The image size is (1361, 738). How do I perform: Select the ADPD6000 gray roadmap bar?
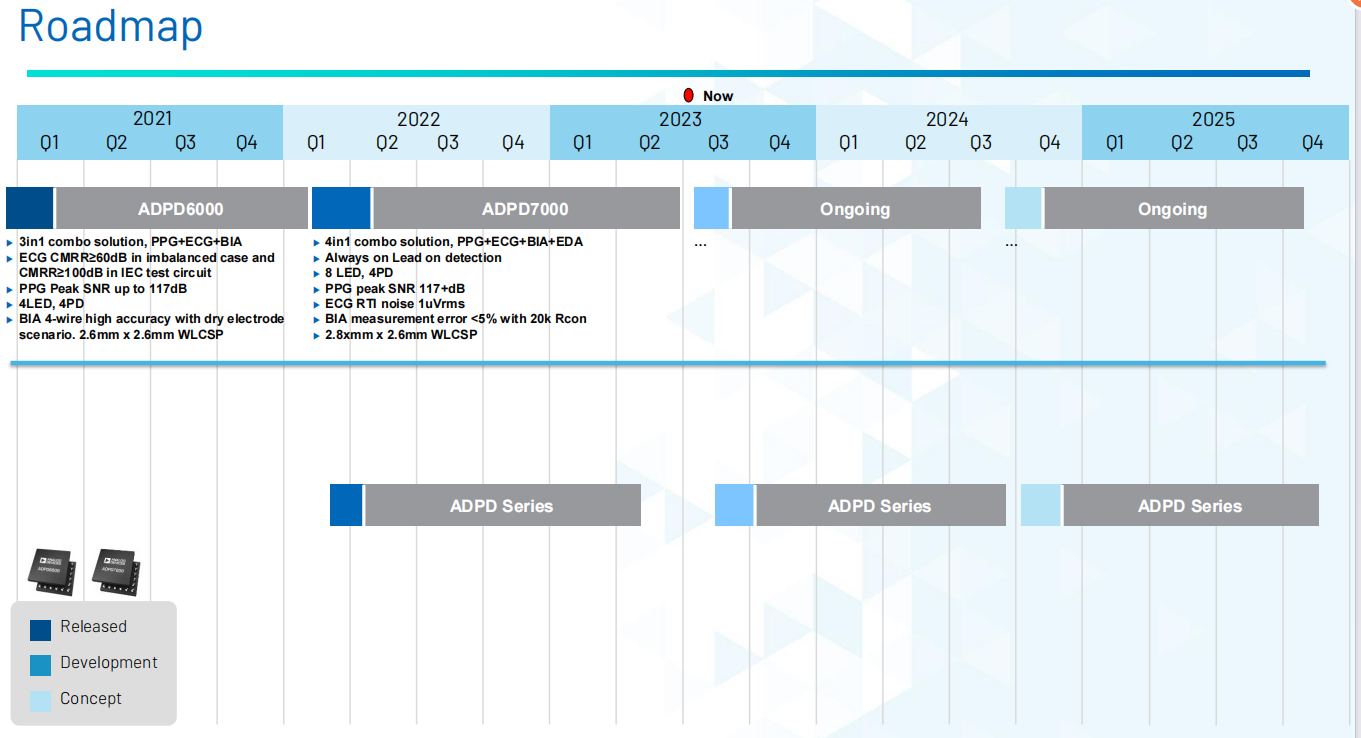pyautogui.click(x=181, y=209)
